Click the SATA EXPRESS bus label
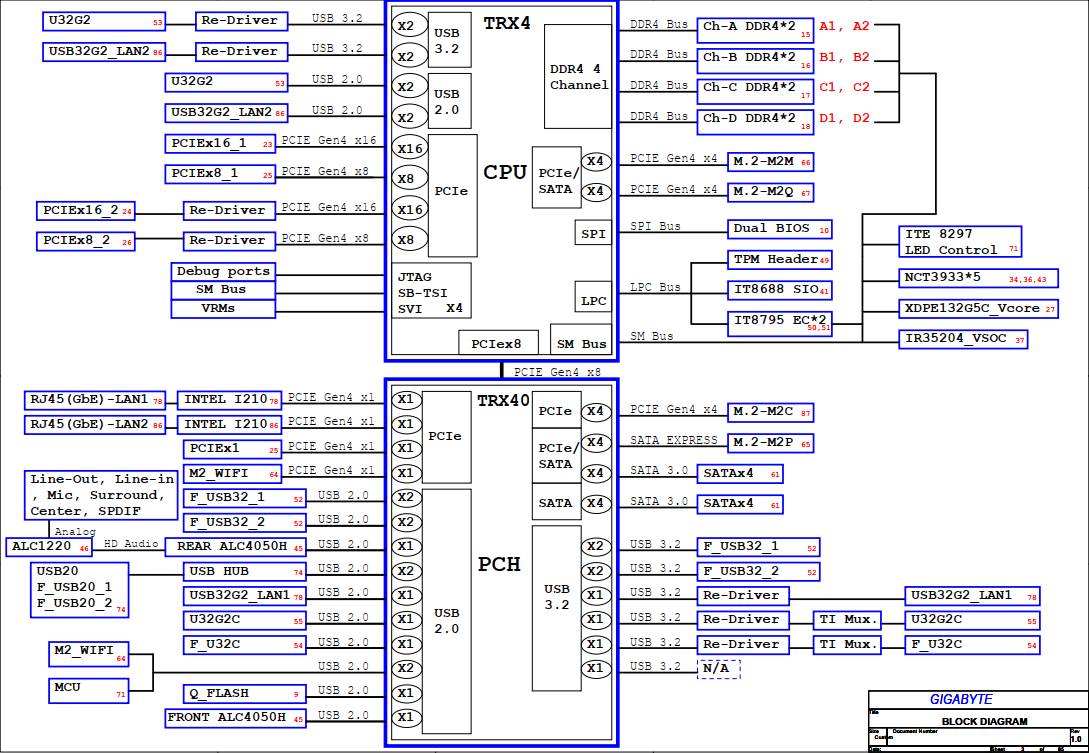Viewport: 1089px width, 753px height. coord(674,440)
